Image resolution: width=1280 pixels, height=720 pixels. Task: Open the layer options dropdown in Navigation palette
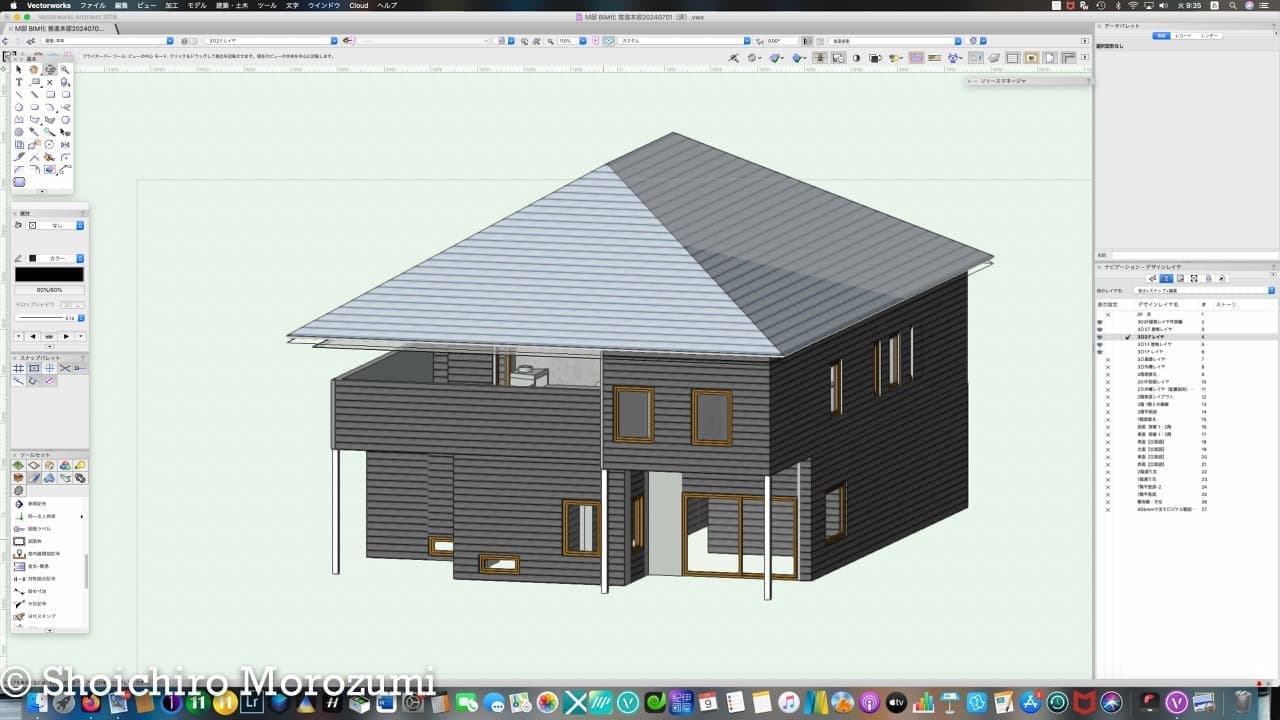pos(1271,291)
